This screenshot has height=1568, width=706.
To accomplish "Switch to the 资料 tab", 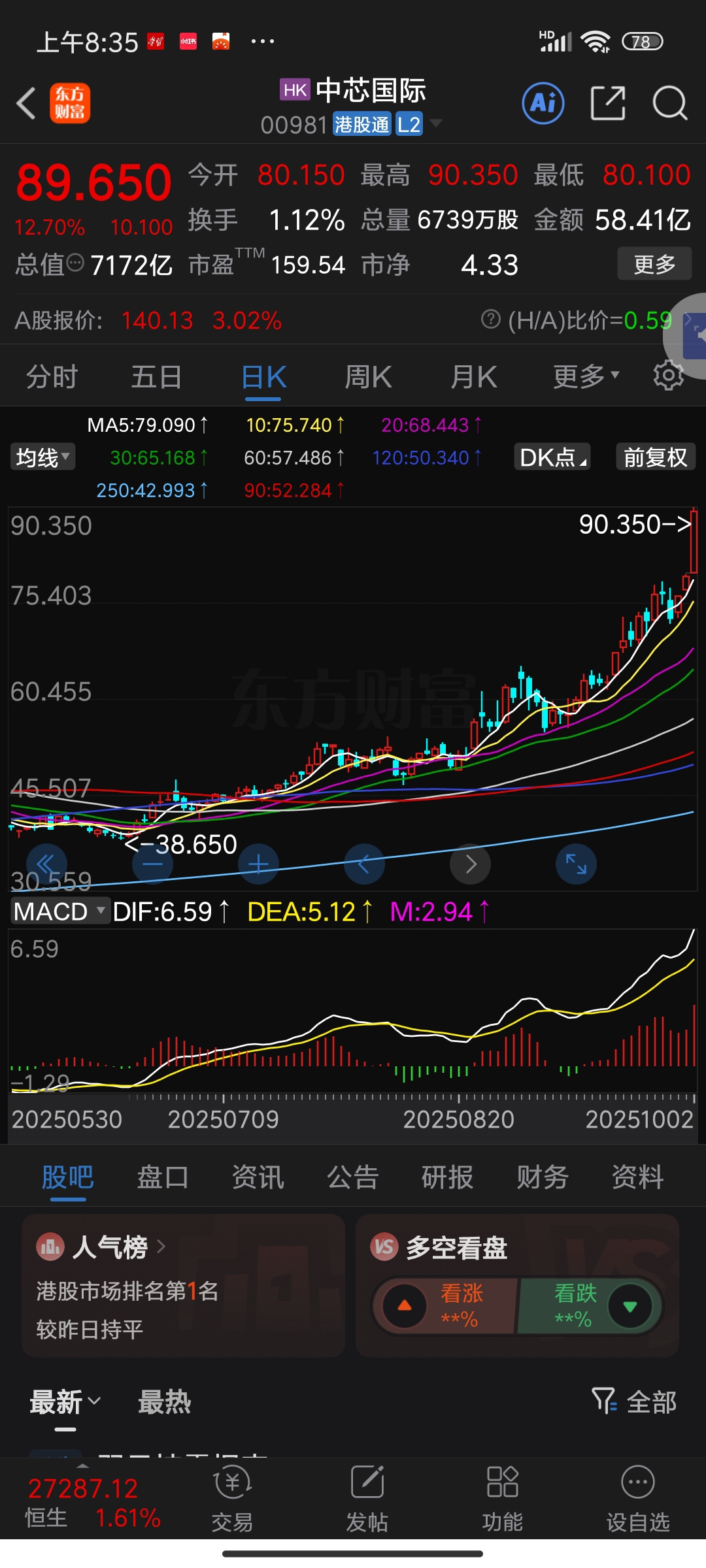I will (637, 1177).
